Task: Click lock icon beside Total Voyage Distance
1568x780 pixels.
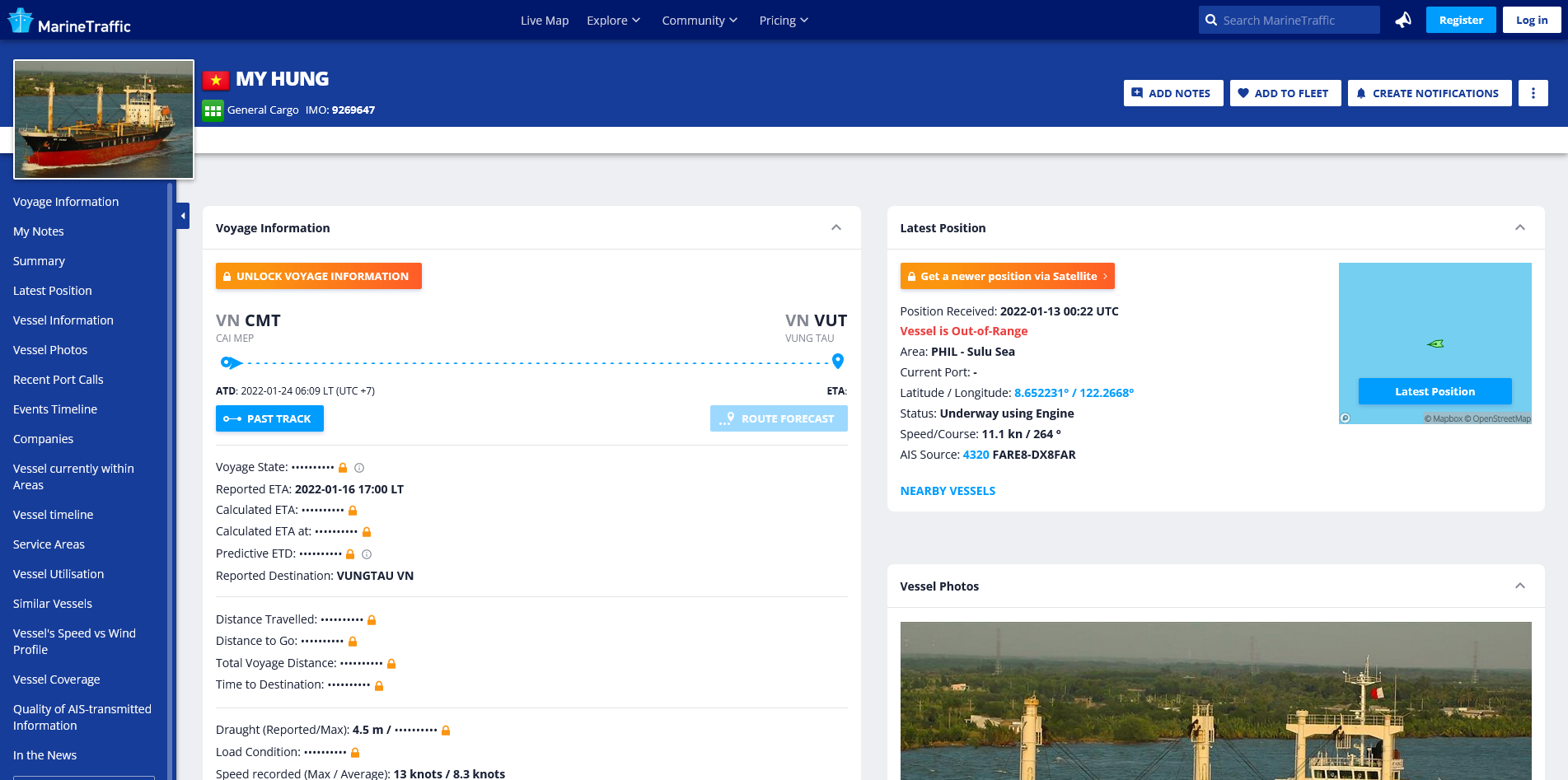Action: 391,664
